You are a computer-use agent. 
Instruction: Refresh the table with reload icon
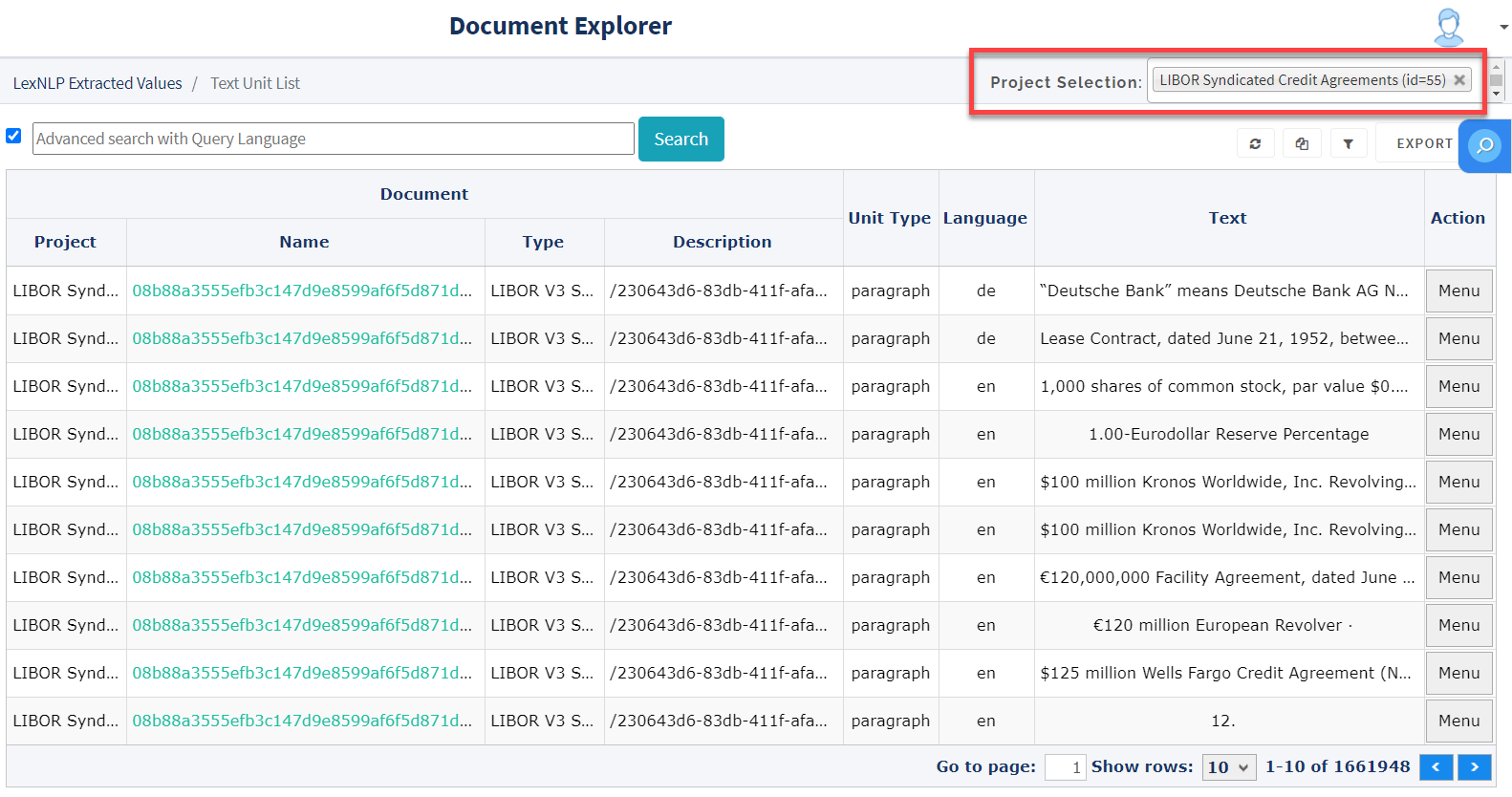click(x=1255, y=143)
